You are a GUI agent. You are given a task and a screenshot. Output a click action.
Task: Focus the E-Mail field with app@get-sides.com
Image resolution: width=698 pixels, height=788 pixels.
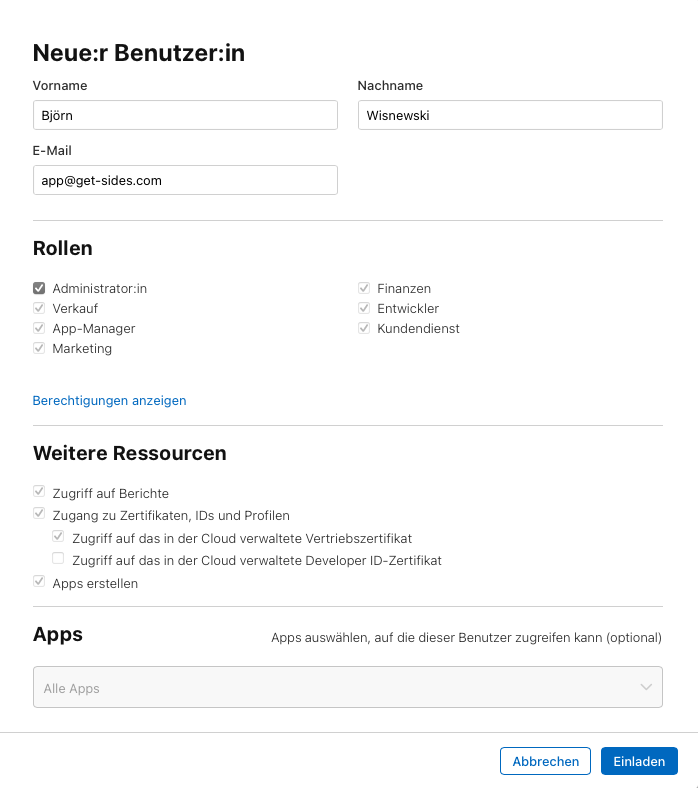click(x=185, y=180)
